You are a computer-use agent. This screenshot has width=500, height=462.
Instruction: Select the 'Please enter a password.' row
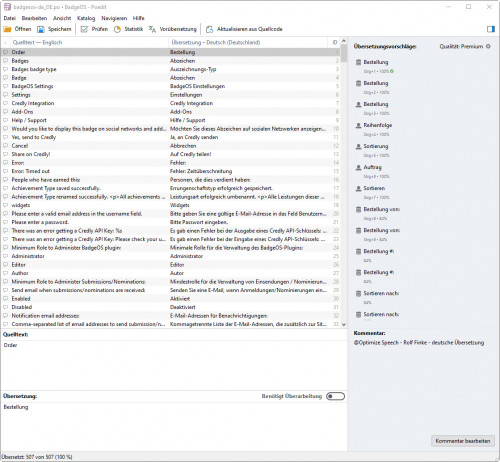(x=171, y=222)
